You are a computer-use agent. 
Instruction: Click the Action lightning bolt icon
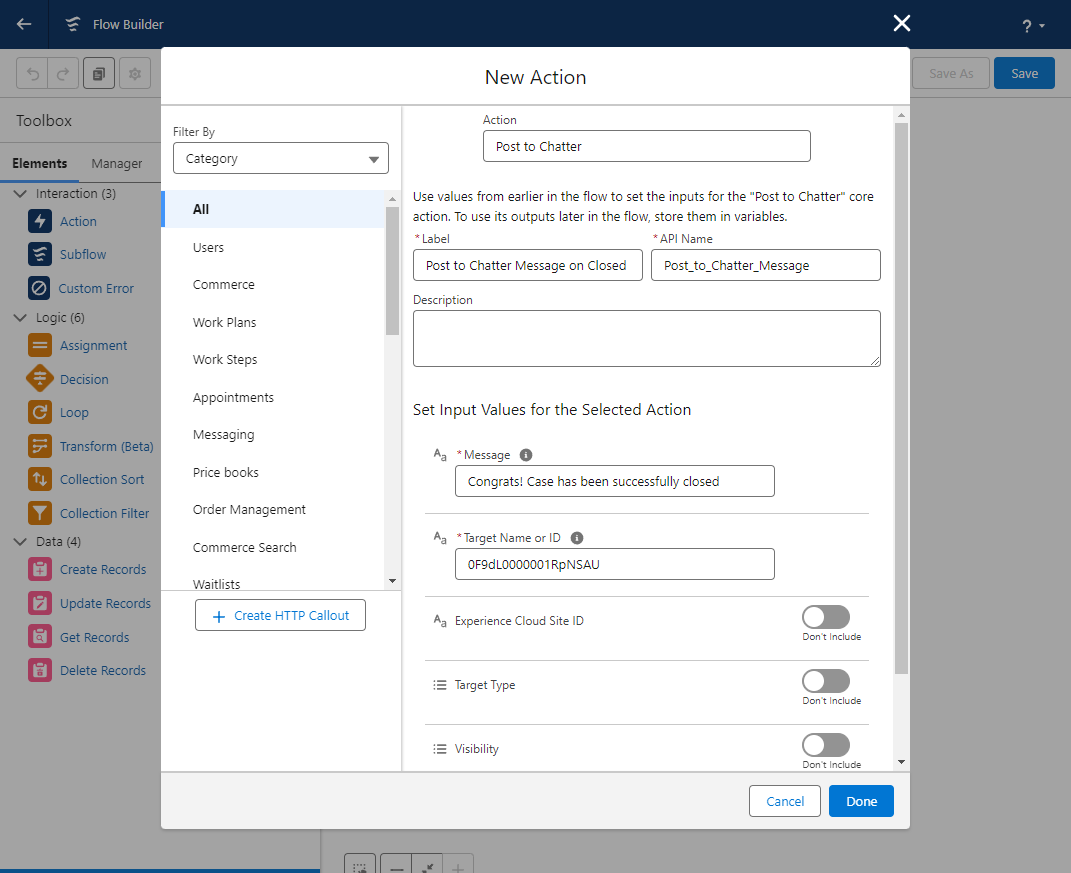pyautogui.click(x=40, y=221)
